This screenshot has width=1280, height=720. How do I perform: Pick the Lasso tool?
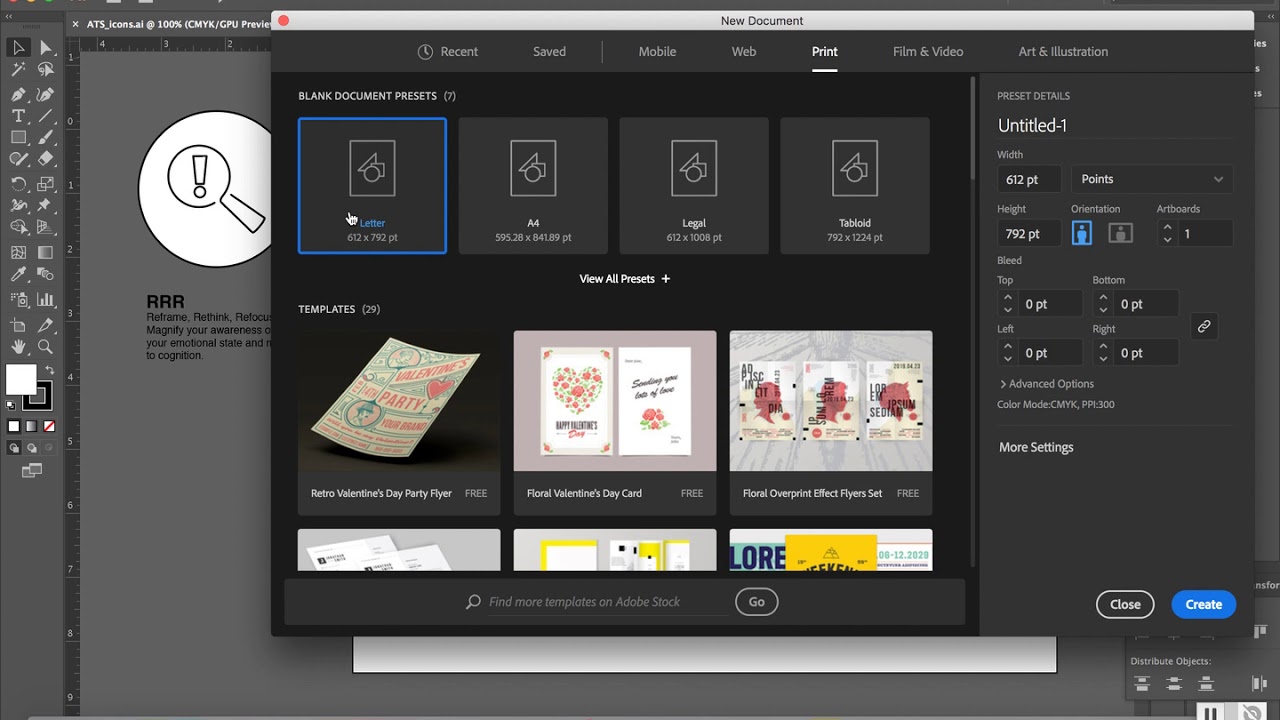(x=46, y=70)
